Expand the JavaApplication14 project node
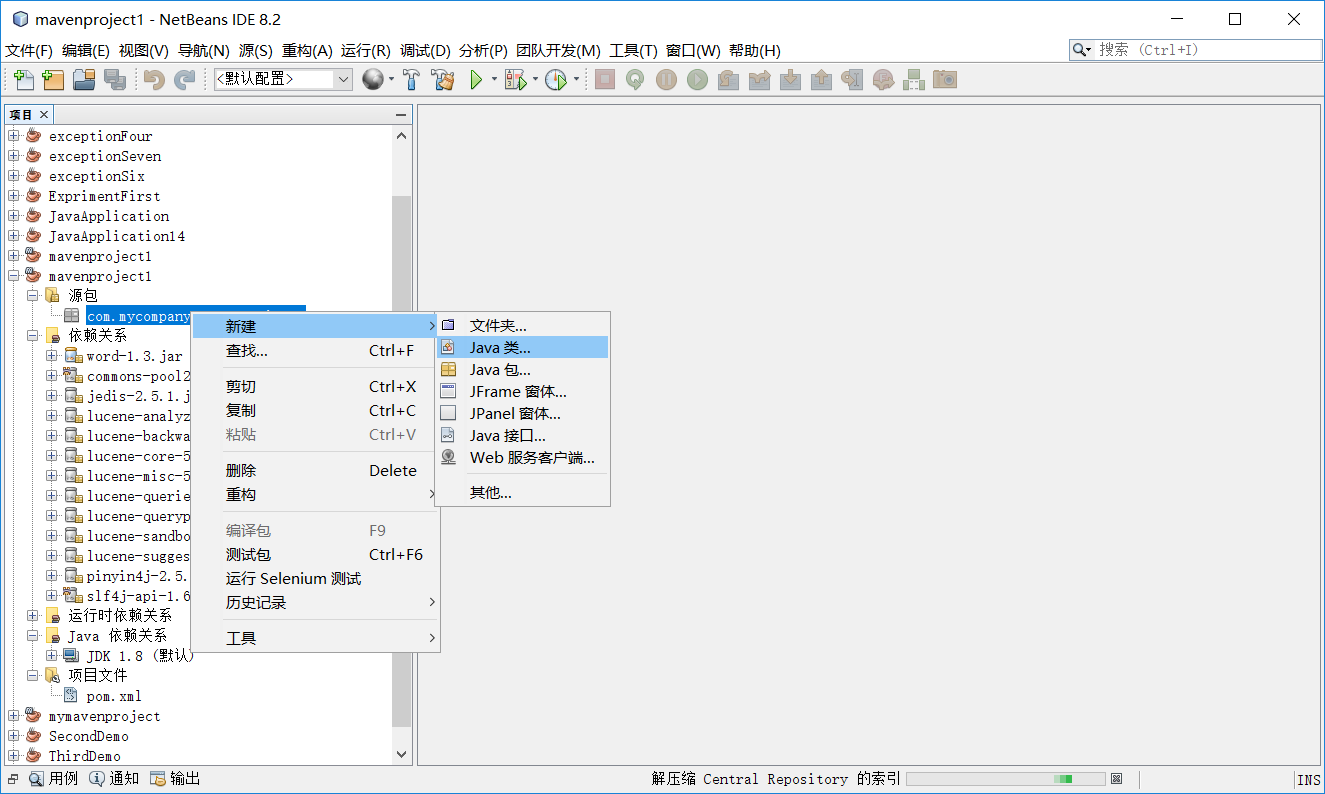 14,236
